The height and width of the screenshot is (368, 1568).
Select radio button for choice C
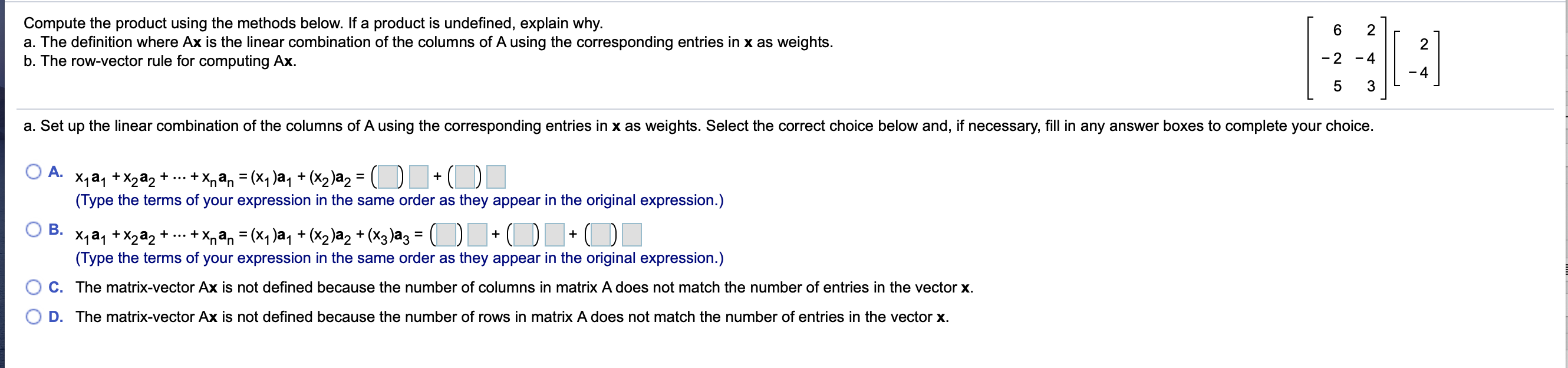34,287
